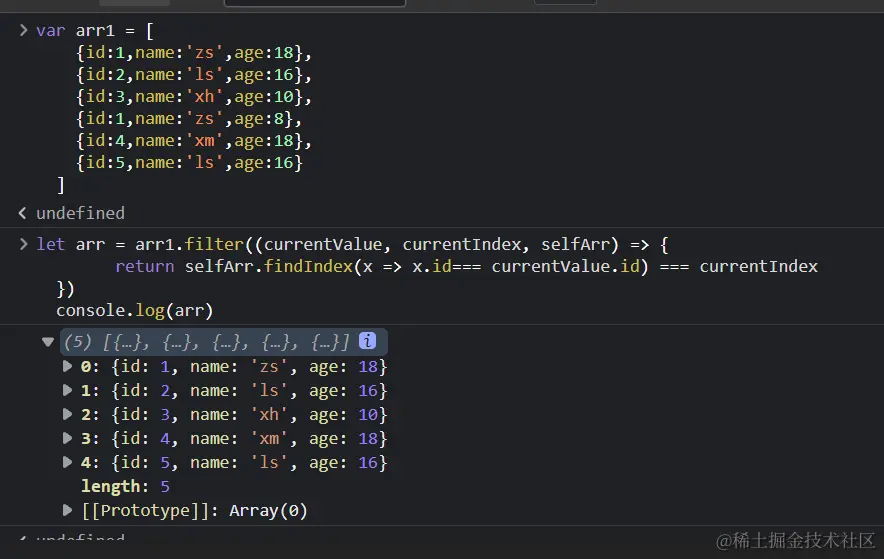The height and width of the screenshot is (559, 884).
Task: Click the 'var arr1 = [' input line
Action: (x=95, y=30)
